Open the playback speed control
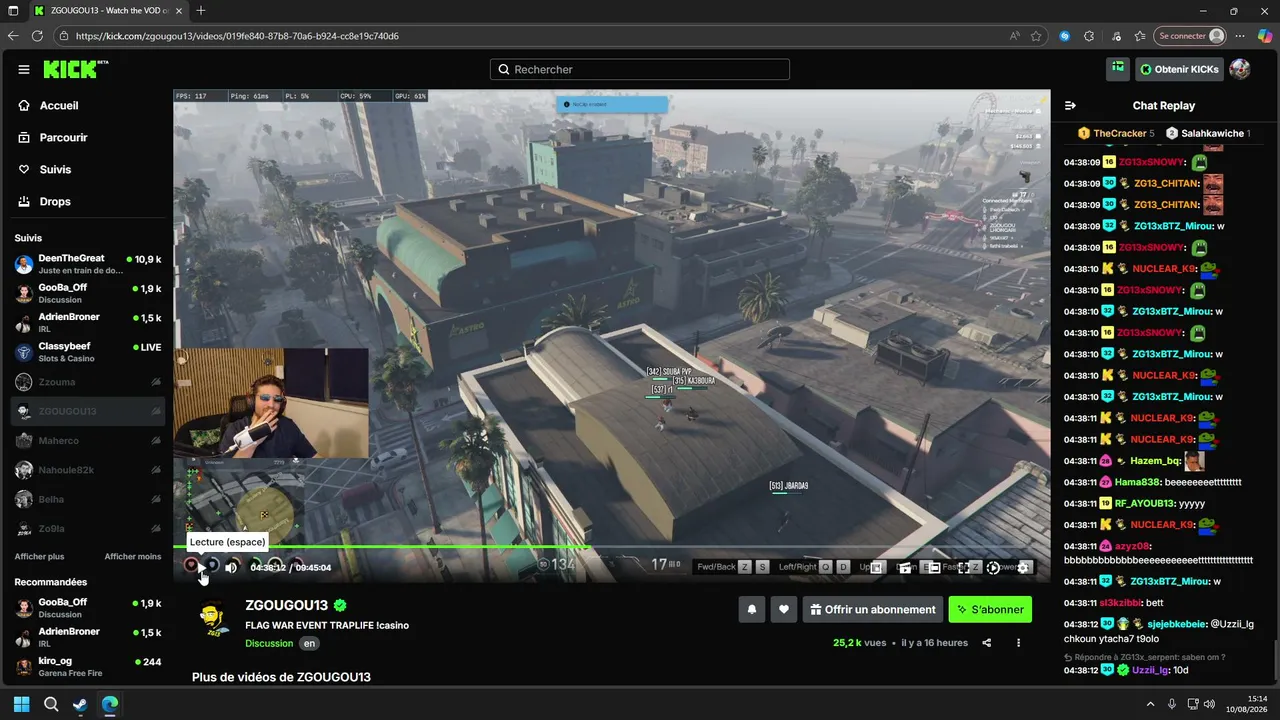 [x=993, y=567]
